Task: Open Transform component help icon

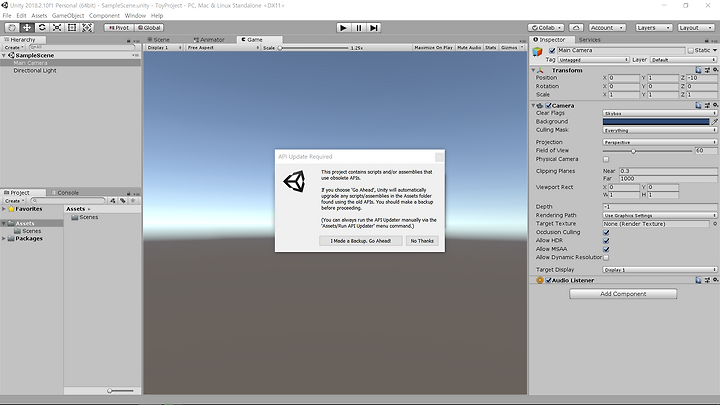Action: coord(698,70)
